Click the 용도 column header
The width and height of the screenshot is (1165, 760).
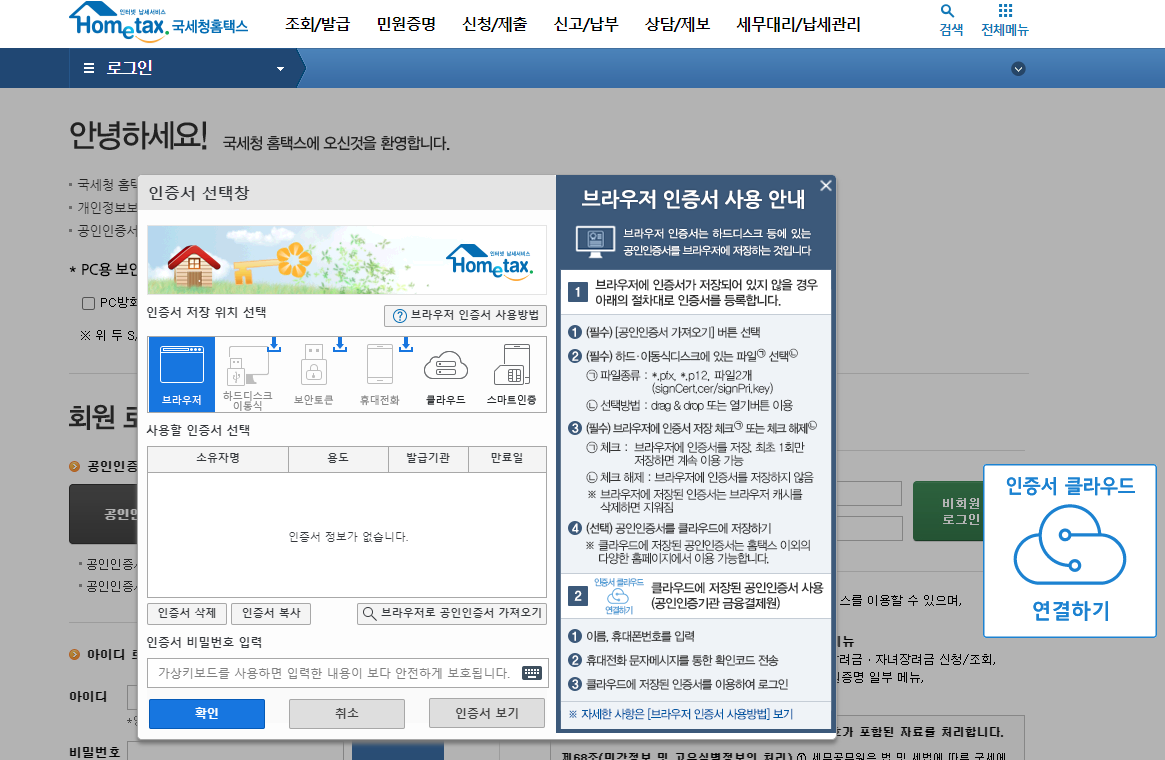coord(338,458)
